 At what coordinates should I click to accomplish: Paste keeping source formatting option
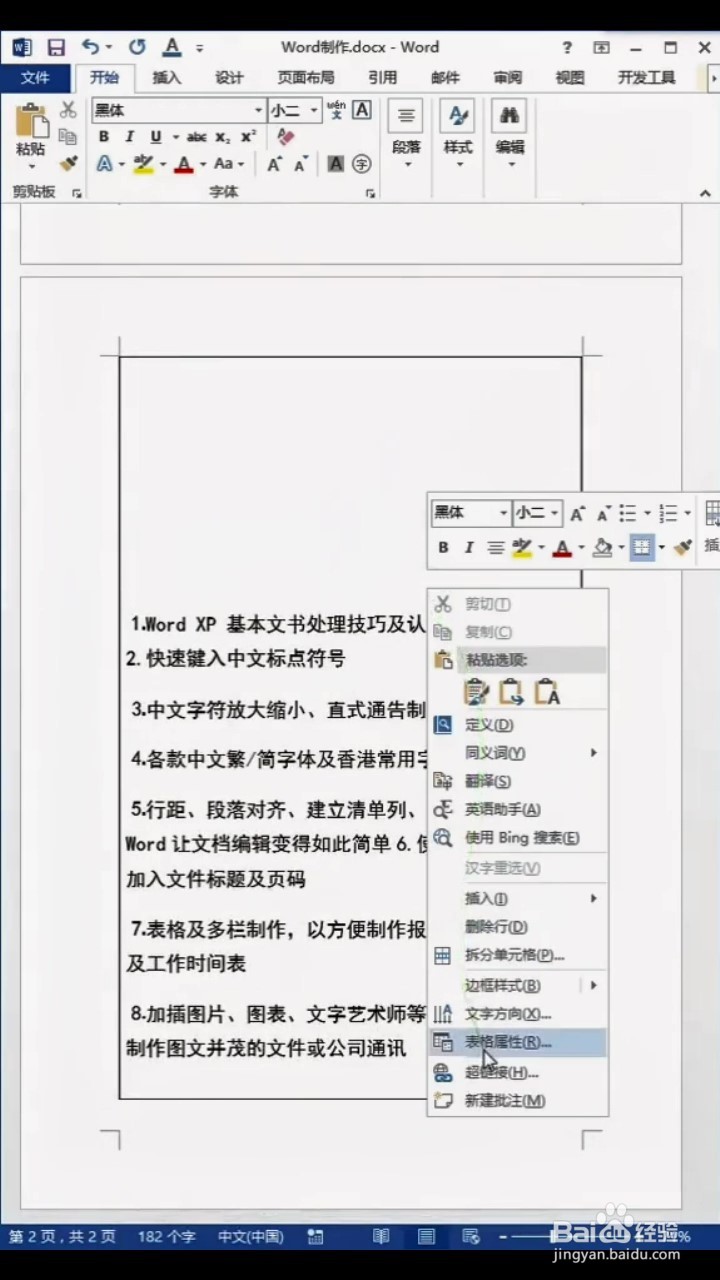pyautogui.click(x=477, y=691)
